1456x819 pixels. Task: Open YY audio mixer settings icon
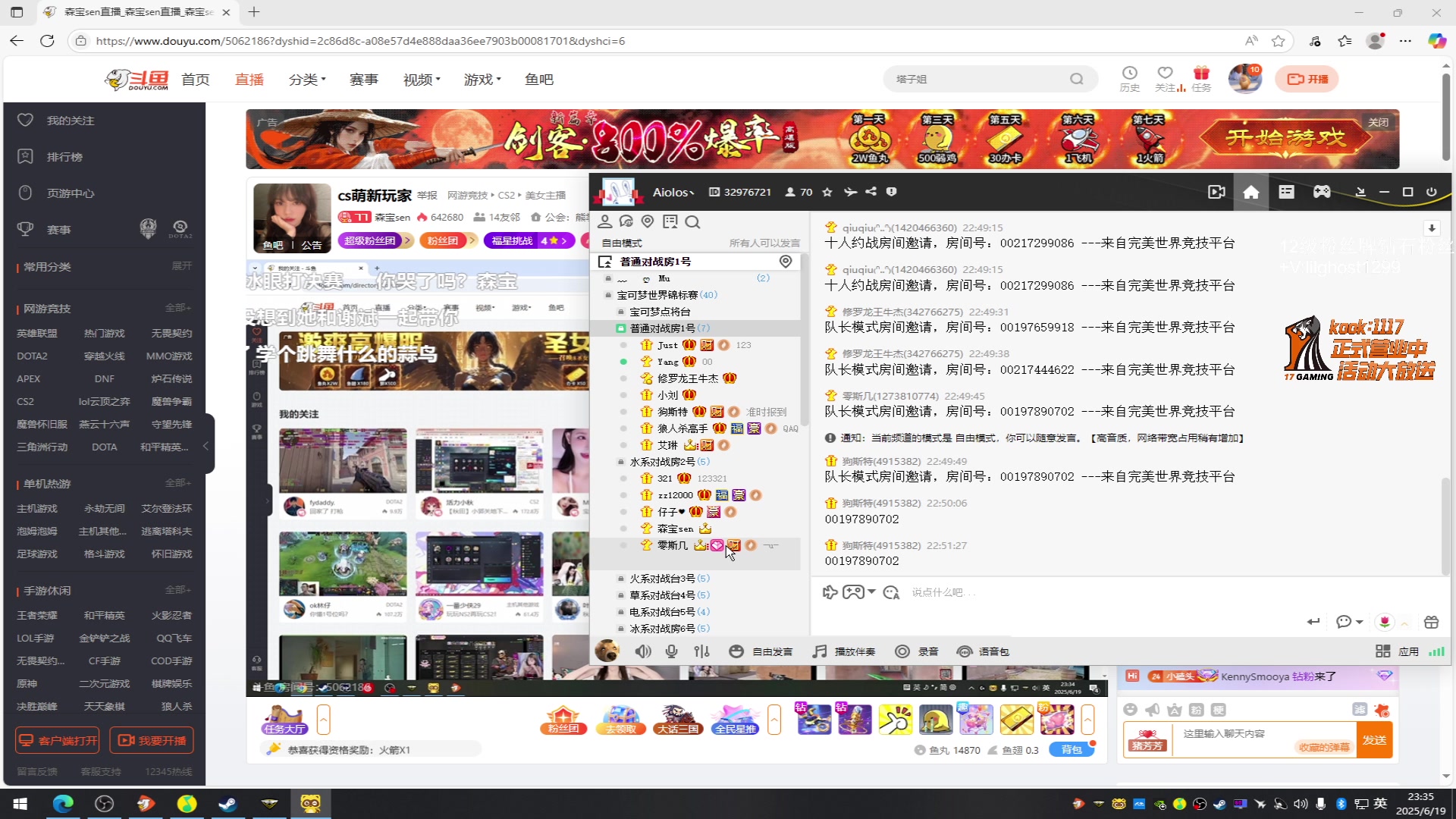[702, 651]
